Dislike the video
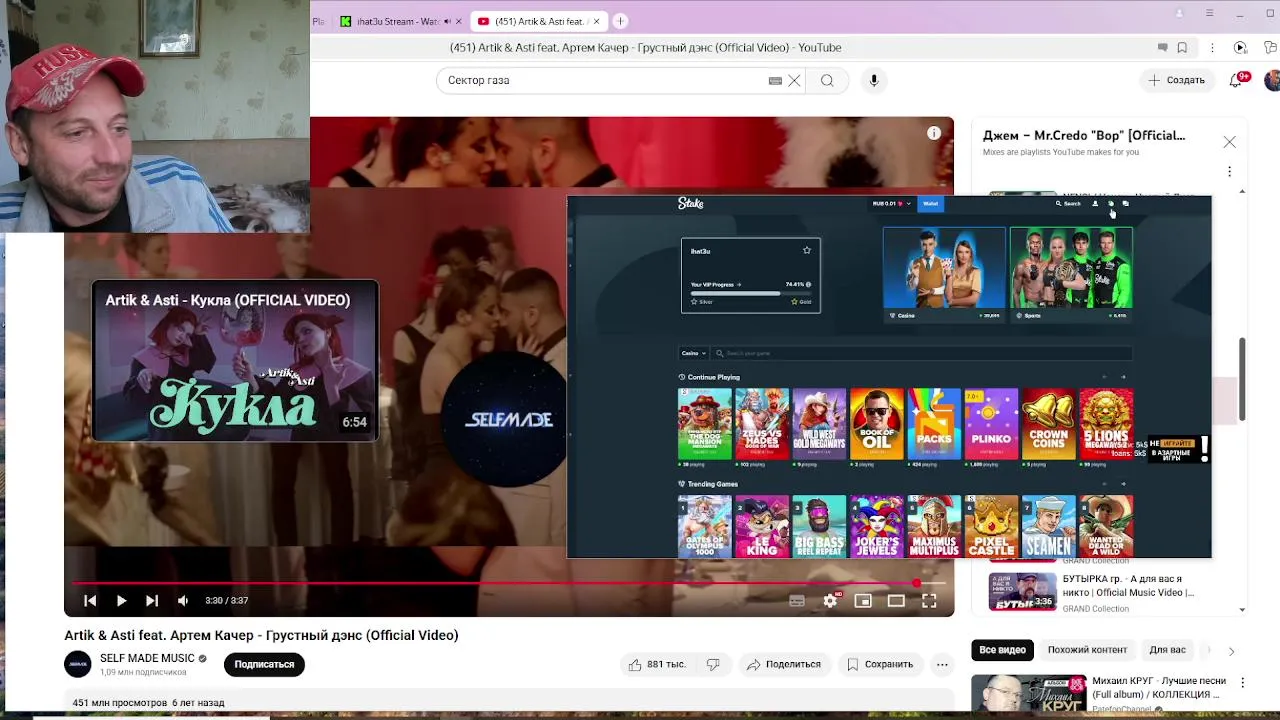The height and width of the screenshot is (720, 1280). [x=713, y=664]
